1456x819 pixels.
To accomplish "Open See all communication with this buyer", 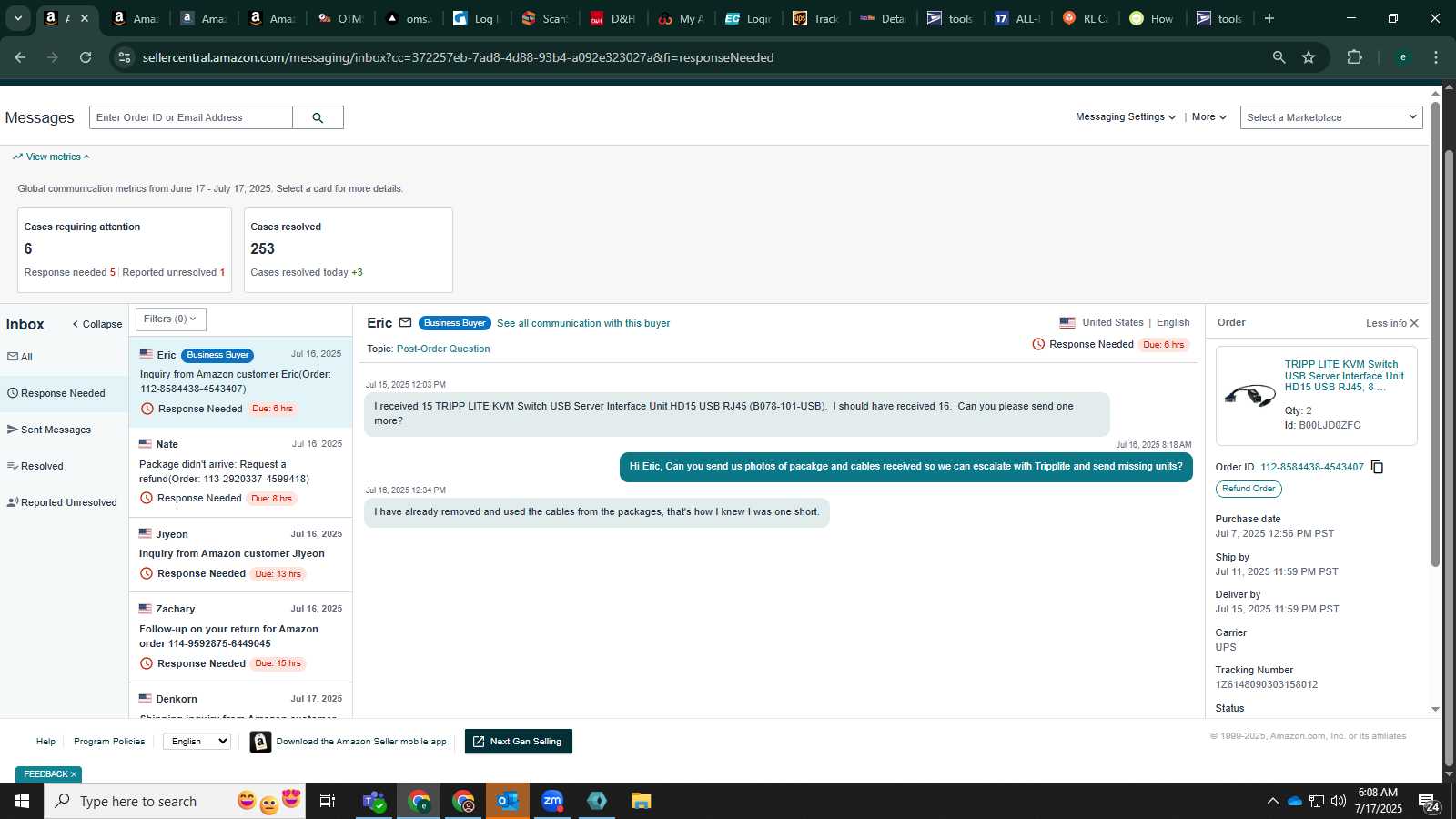I will point(583,323).
